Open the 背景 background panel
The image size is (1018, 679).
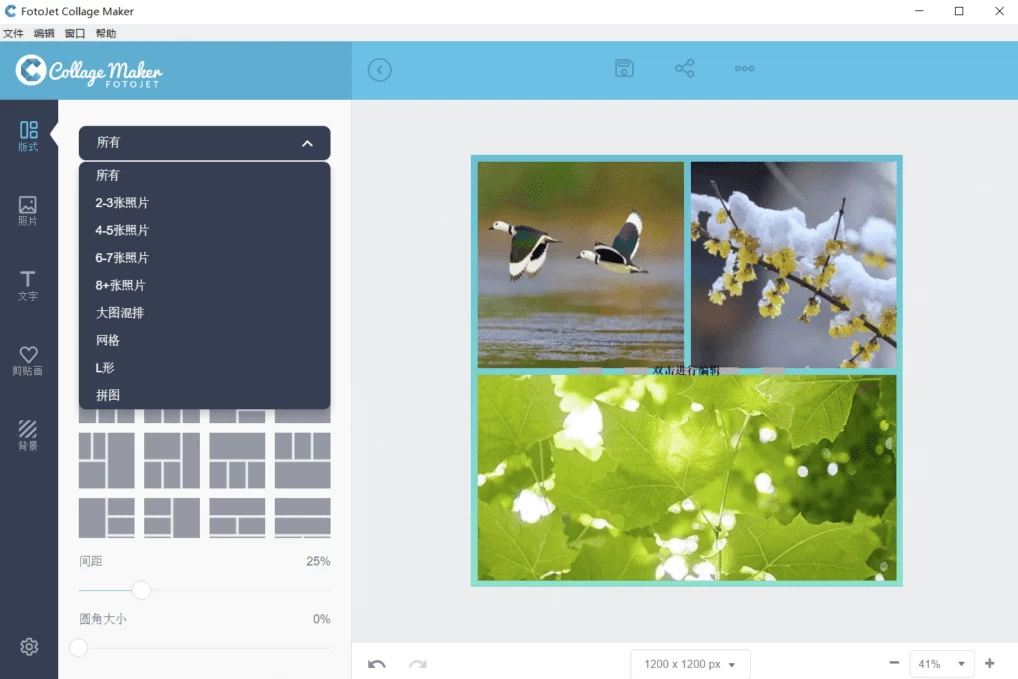click(x=27, y=432)
